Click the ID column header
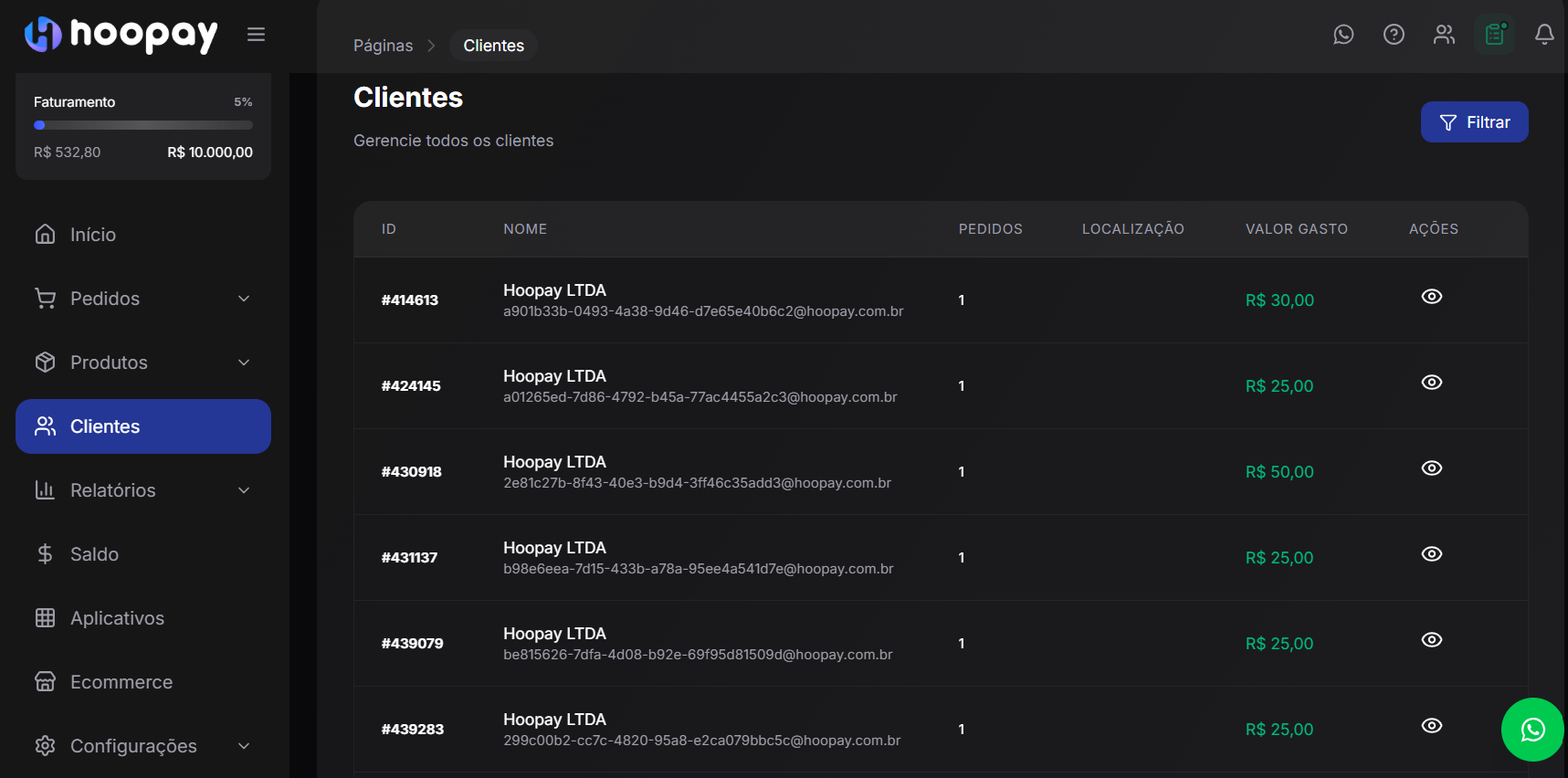The height and width of the screenshot is (778, 1568). pyautogui.click(x=389, y=229)
